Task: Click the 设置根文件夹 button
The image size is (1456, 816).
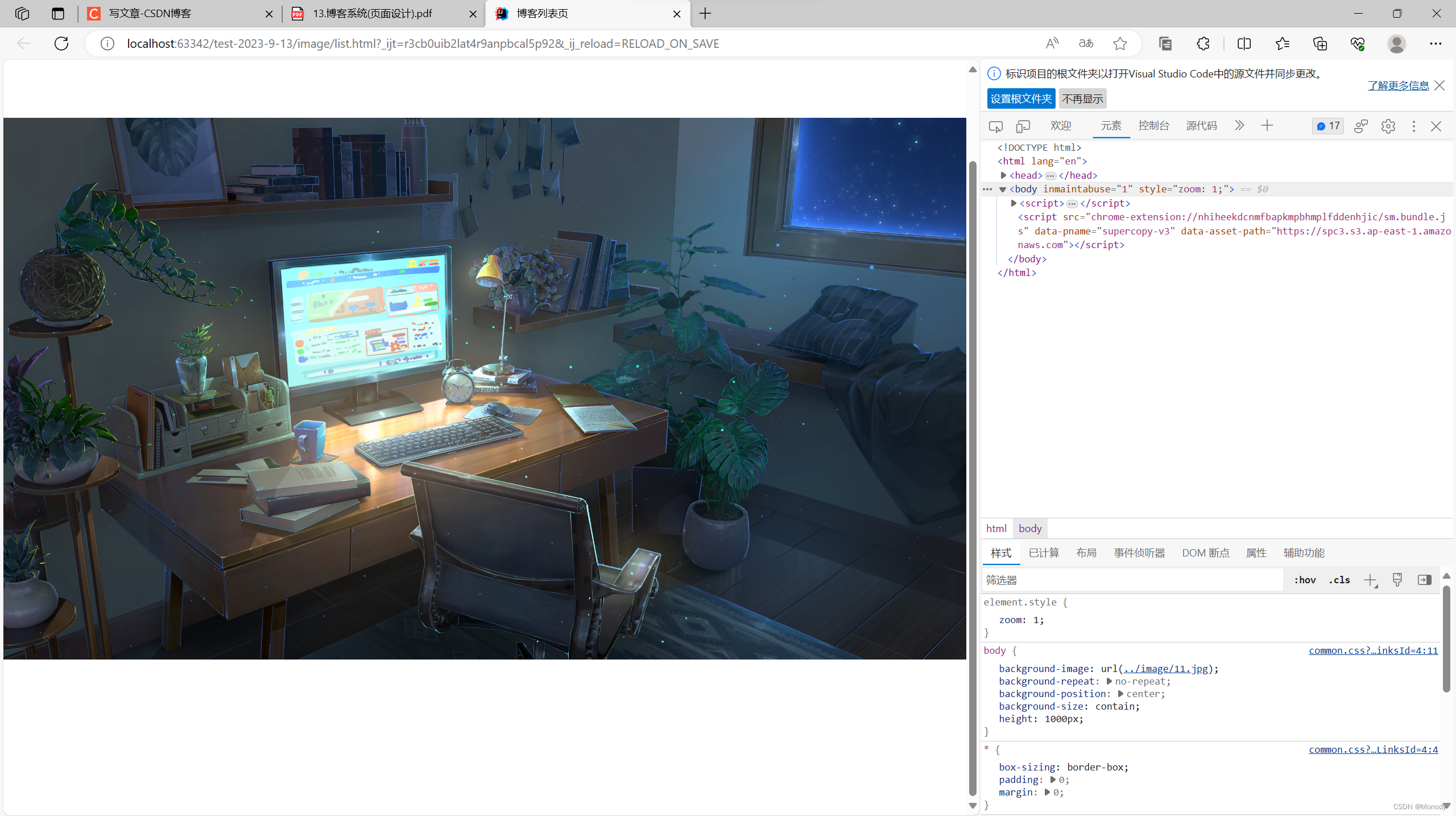Action: (1021, 99)
